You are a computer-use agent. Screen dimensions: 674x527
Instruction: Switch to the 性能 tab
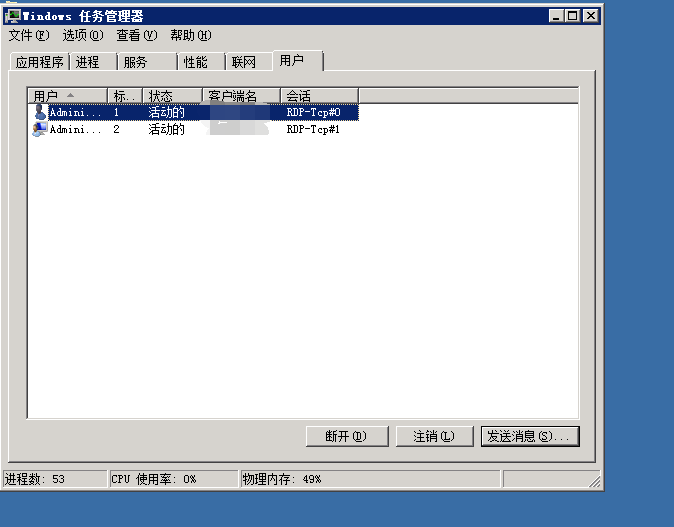202,62
